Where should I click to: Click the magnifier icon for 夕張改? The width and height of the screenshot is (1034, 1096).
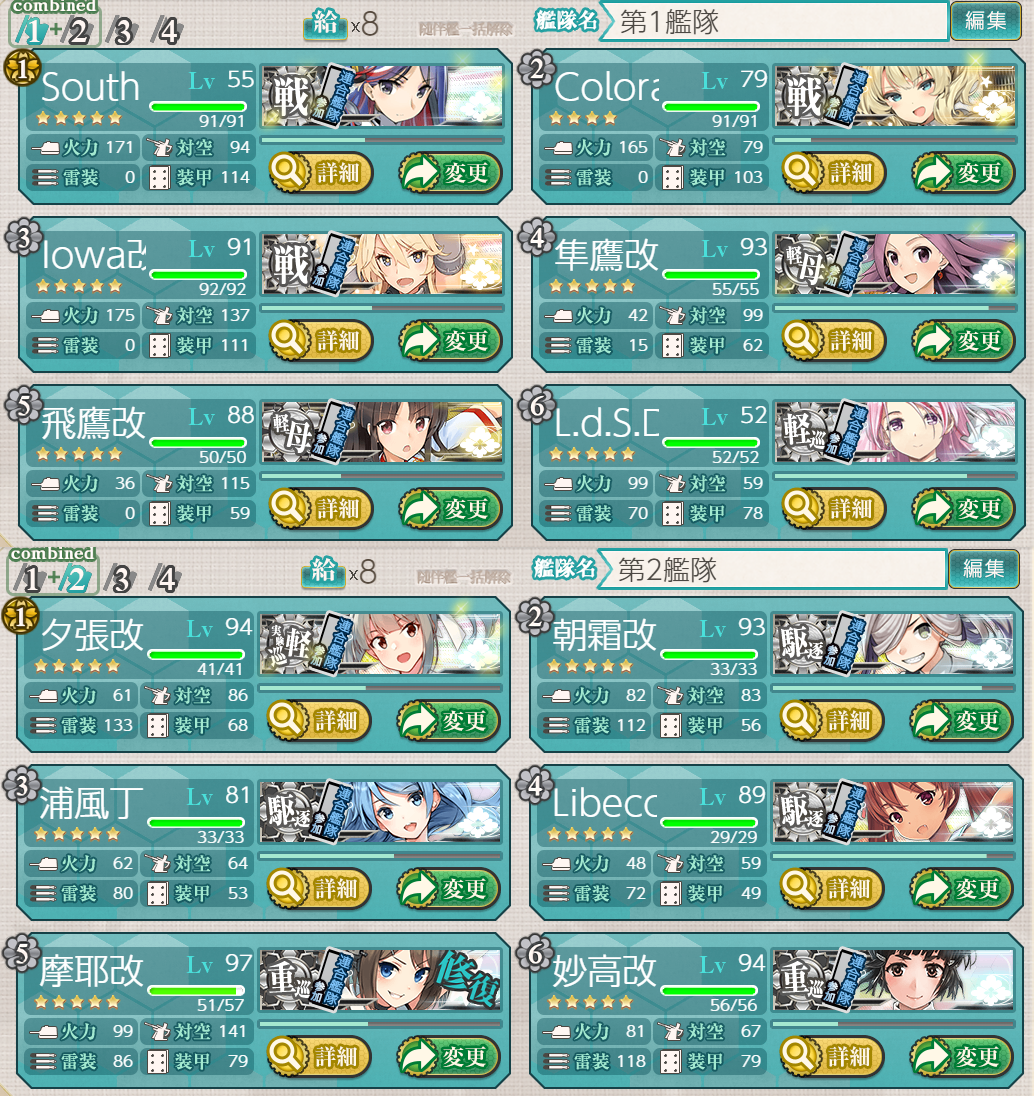click(x=285, y=720)
